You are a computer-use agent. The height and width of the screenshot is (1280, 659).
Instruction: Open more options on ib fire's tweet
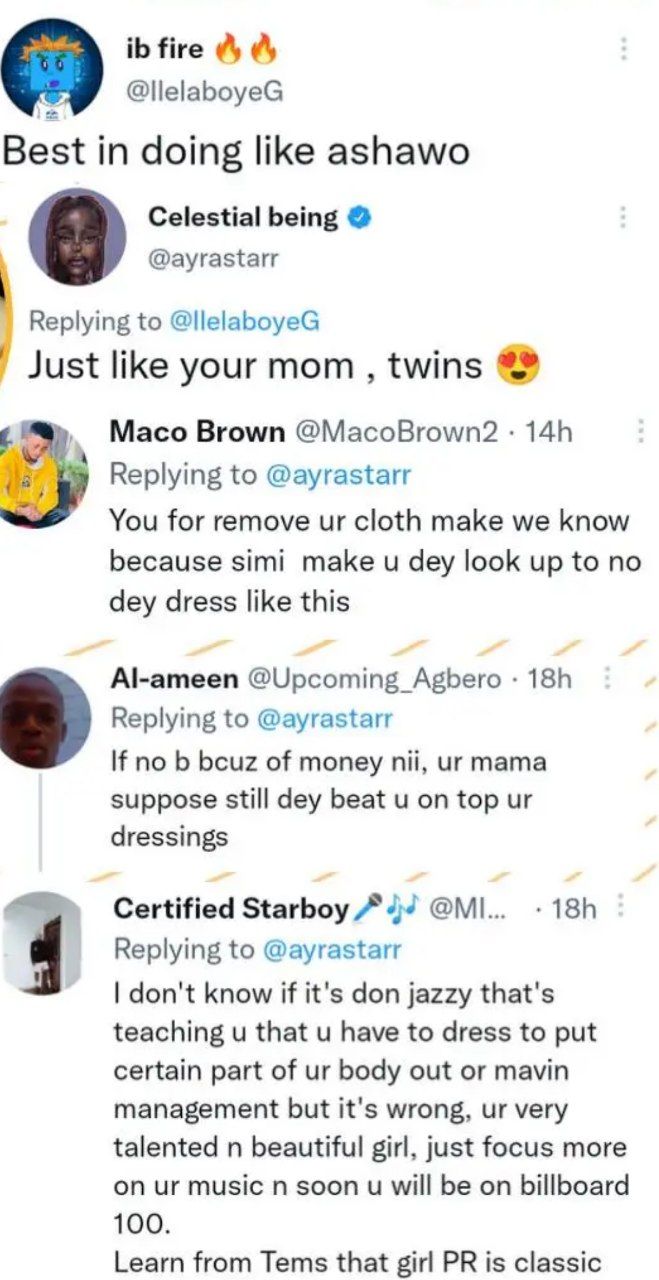click(x=623, y=48)
